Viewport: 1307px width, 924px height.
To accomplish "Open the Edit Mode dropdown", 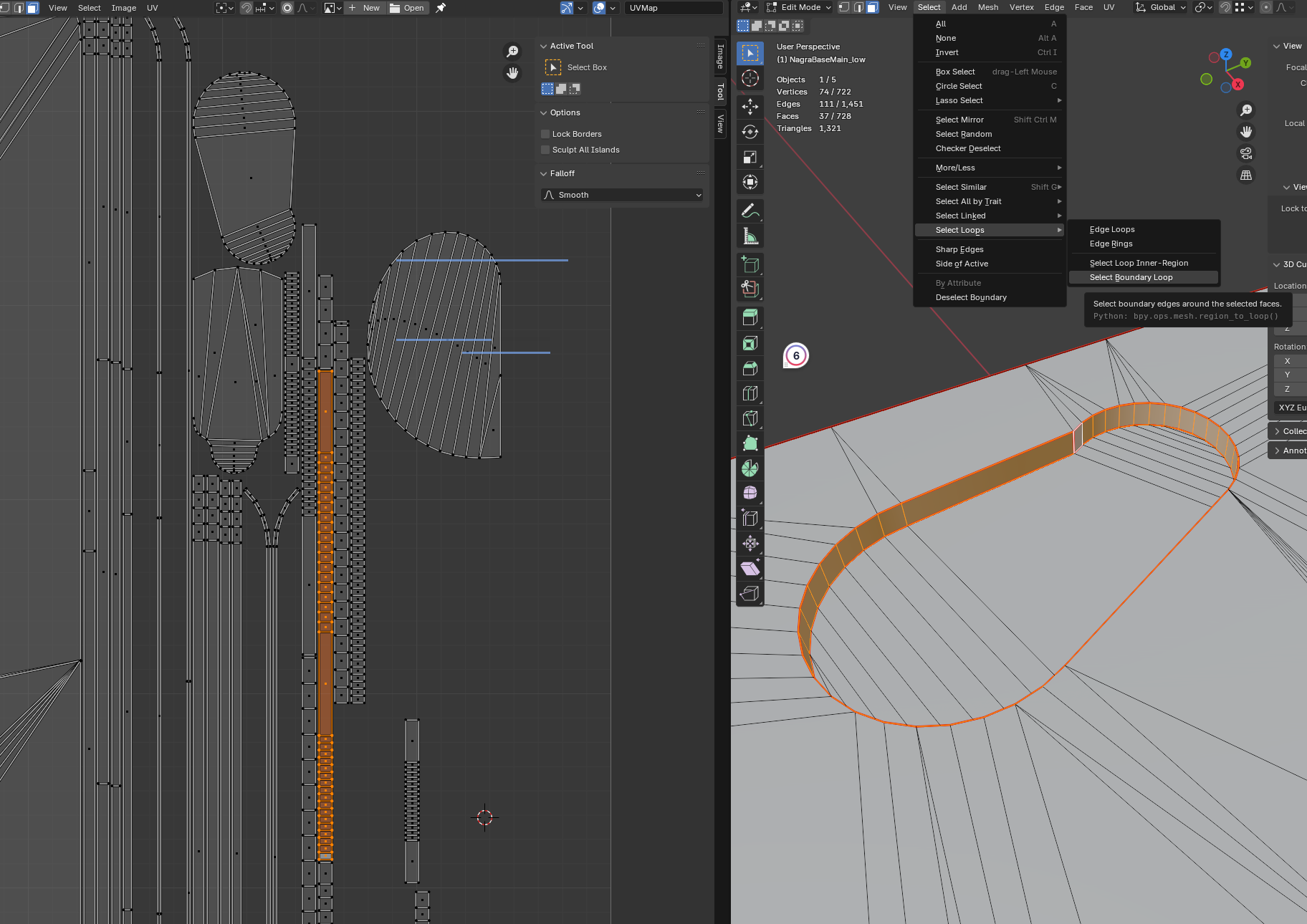I will pyautogui.click(x=798, y=7).
